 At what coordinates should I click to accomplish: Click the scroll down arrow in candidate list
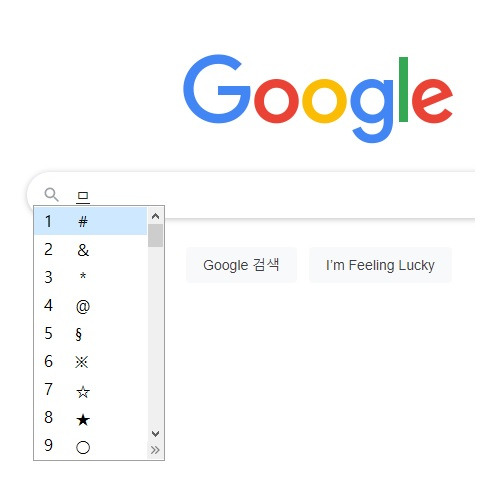click(155, 433)
